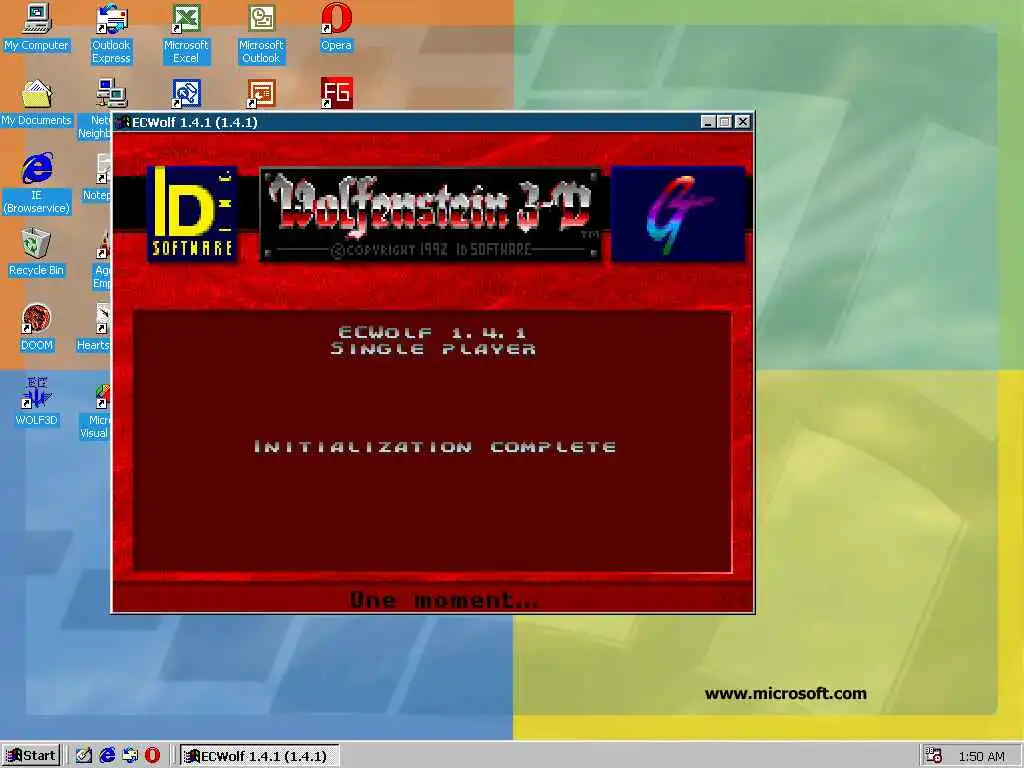The width and height of the screenshot is (1024, 768).
Task: Click the ECWolf window title bar icon
Action: (123, 122)
